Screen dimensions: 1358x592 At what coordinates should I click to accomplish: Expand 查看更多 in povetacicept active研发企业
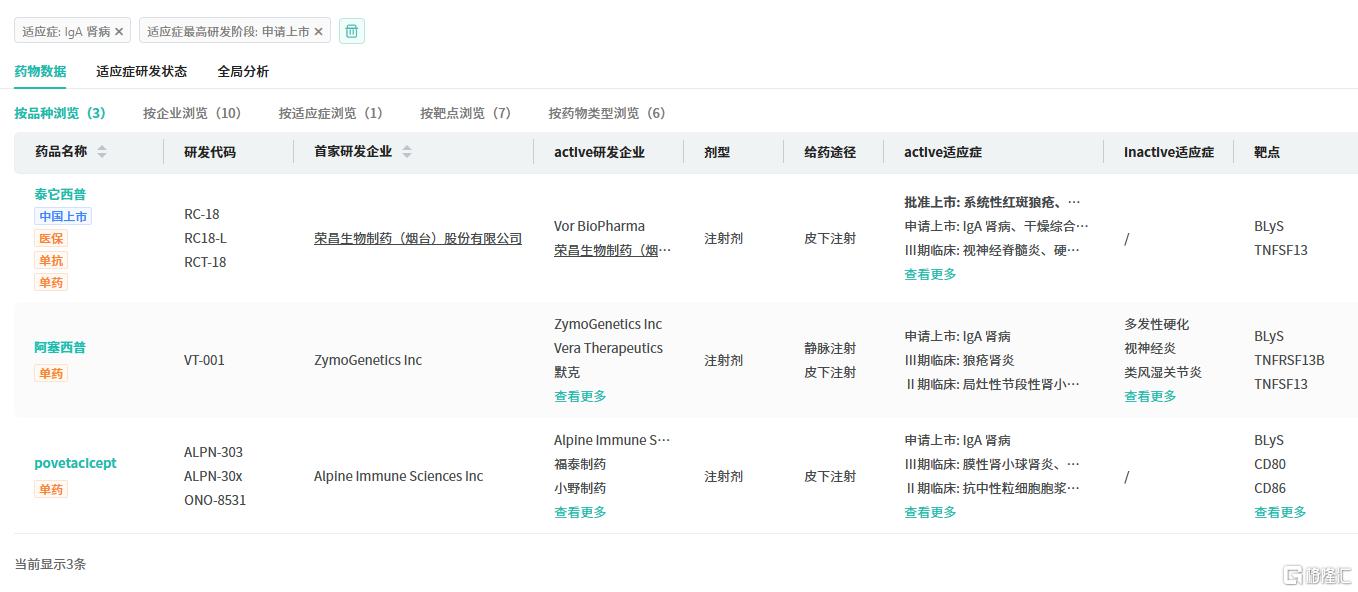(x=580, y=512)
